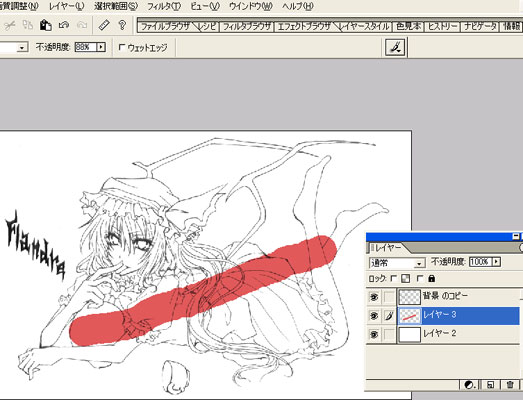This screenshot has width=523, height=400.
Task: Click the create new layer icon
Action: (490, 385)
